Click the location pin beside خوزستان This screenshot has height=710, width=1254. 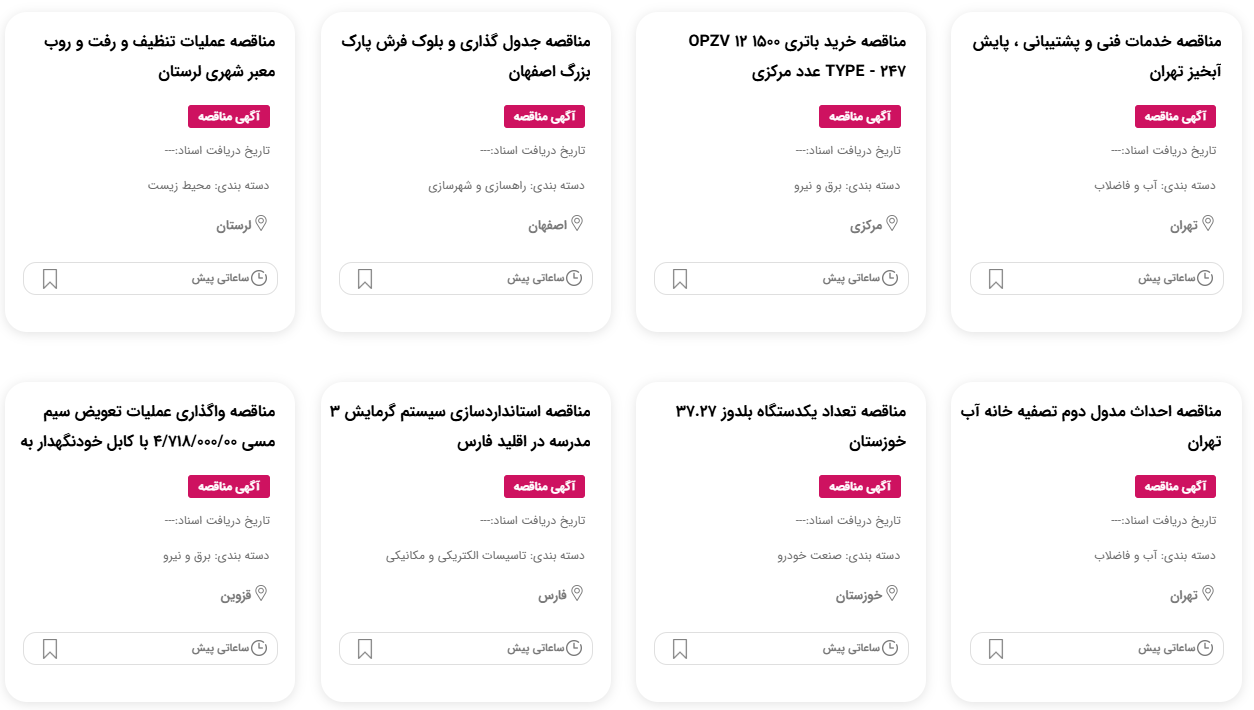(x=892, y=594)
